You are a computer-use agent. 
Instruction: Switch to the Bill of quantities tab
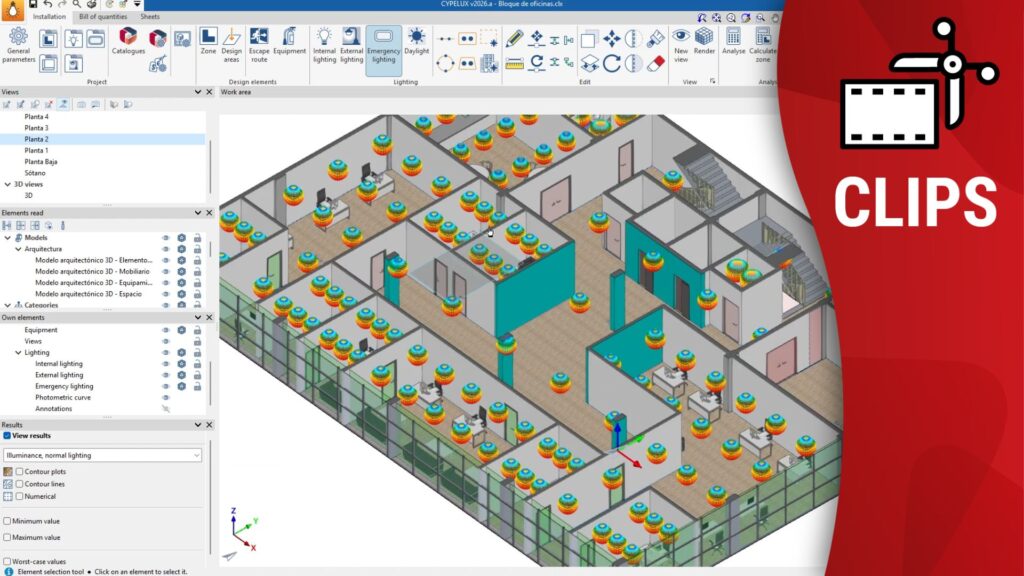click(x=103, y=17)
